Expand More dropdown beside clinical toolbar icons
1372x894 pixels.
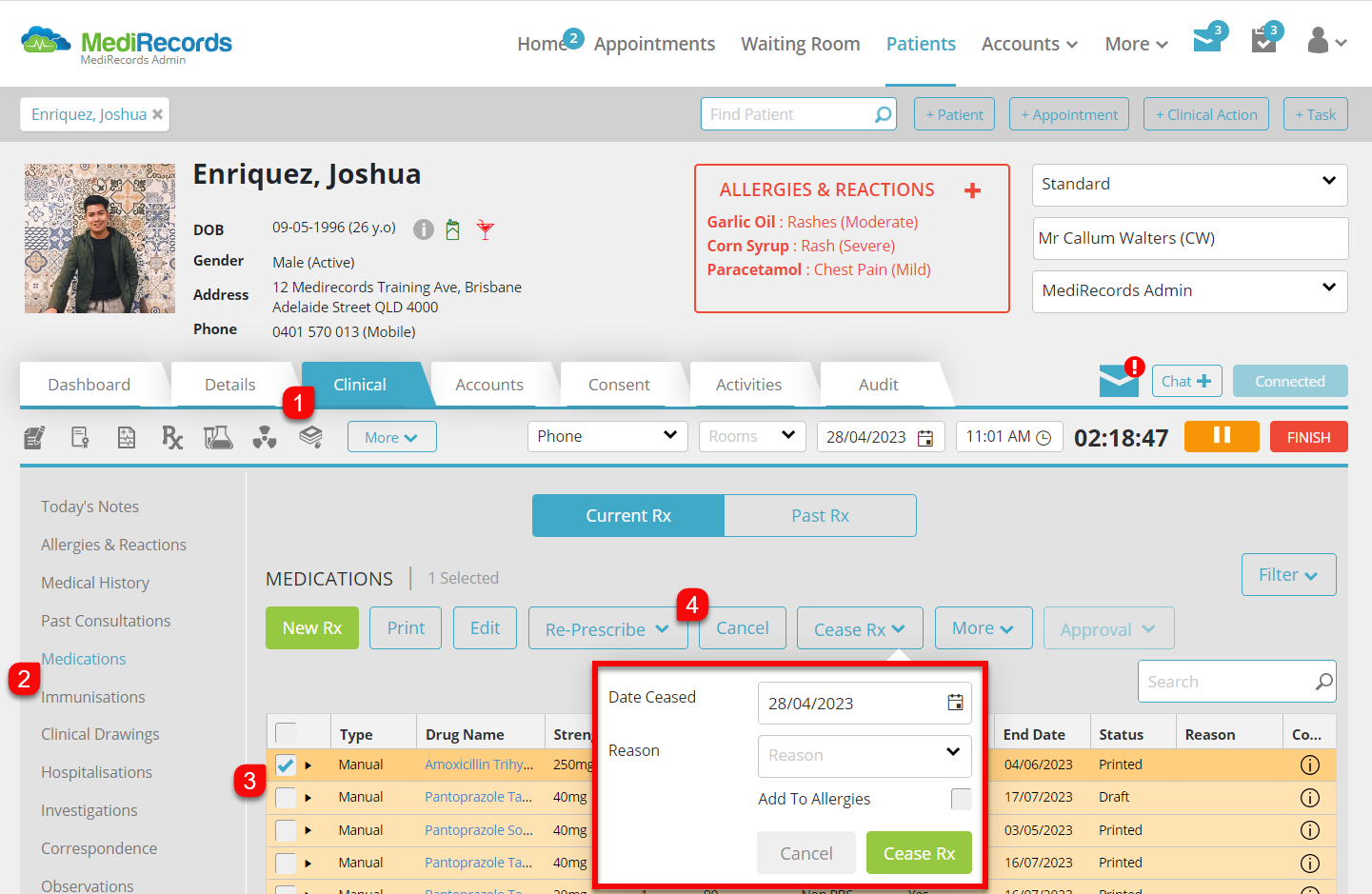(391, 437)
